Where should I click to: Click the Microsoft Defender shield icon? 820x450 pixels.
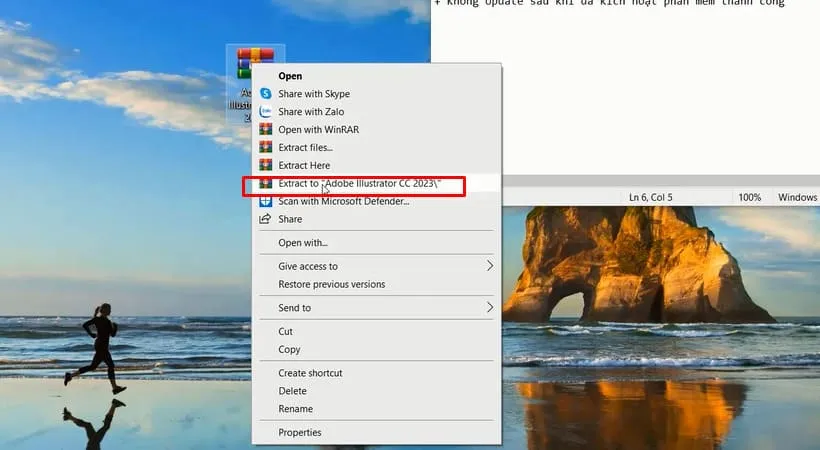pos(266,201)
